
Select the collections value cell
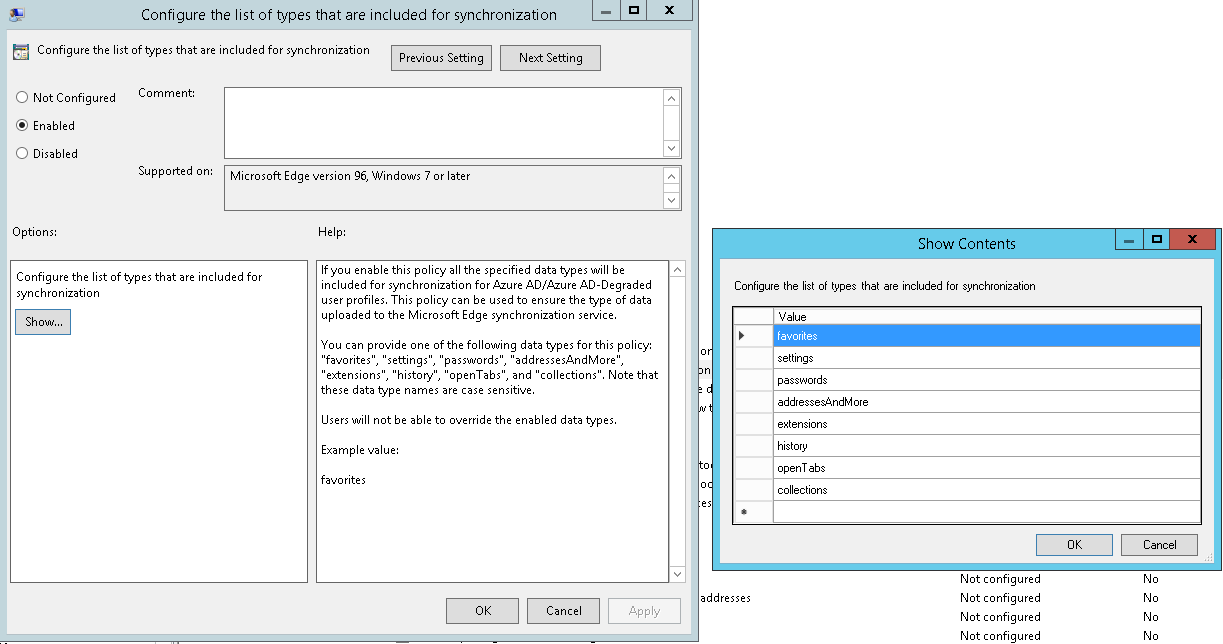(x=987, y=490)
